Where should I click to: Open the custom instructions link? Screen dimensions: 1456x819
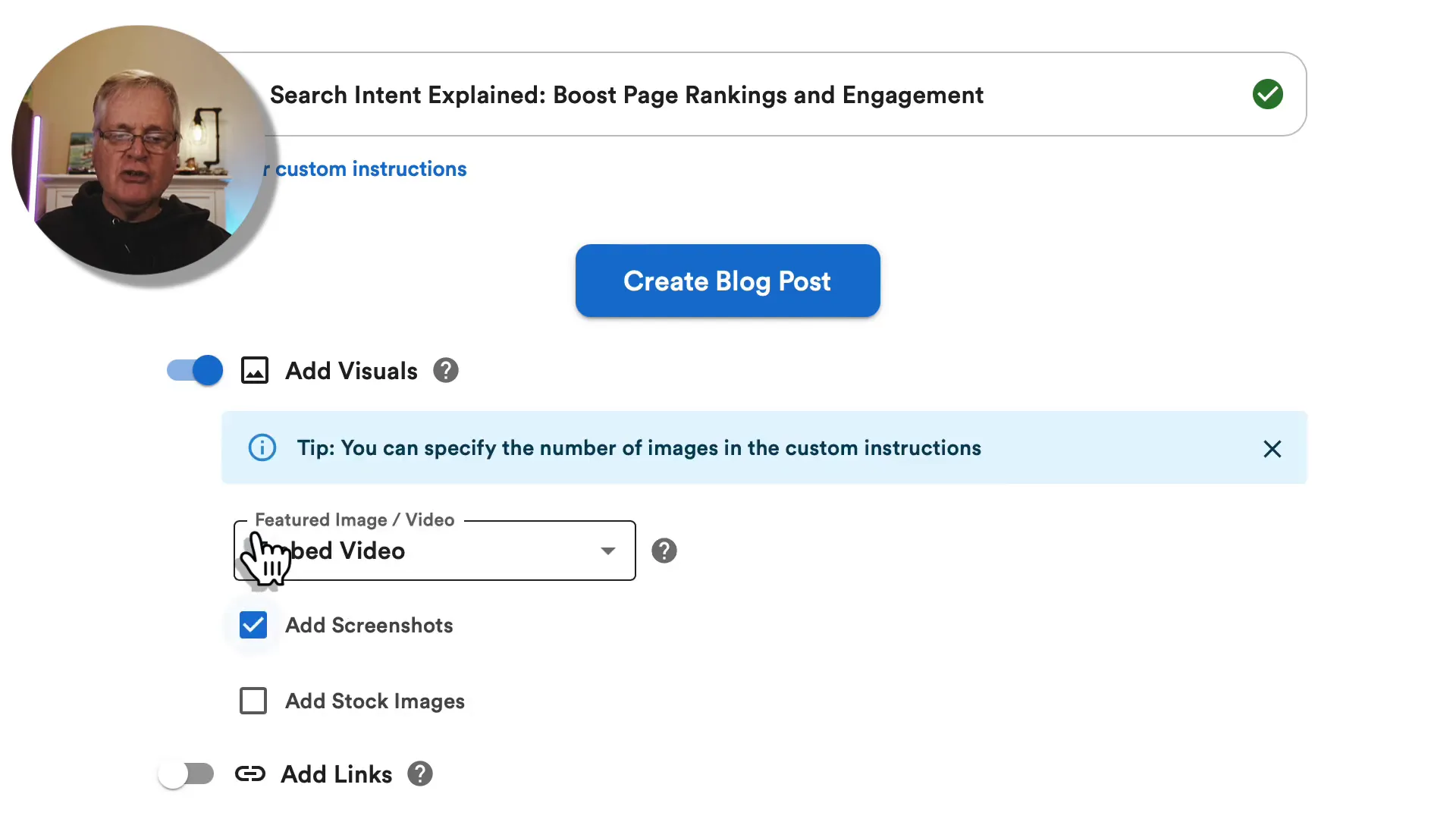coord(365,169)
